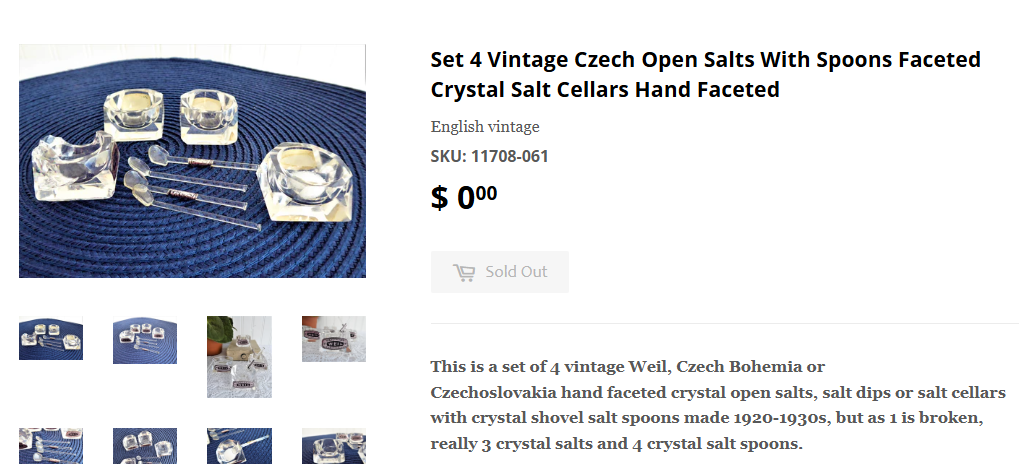
Task: Select second thumbnail in the bottom row
Action: click(145, 446)
